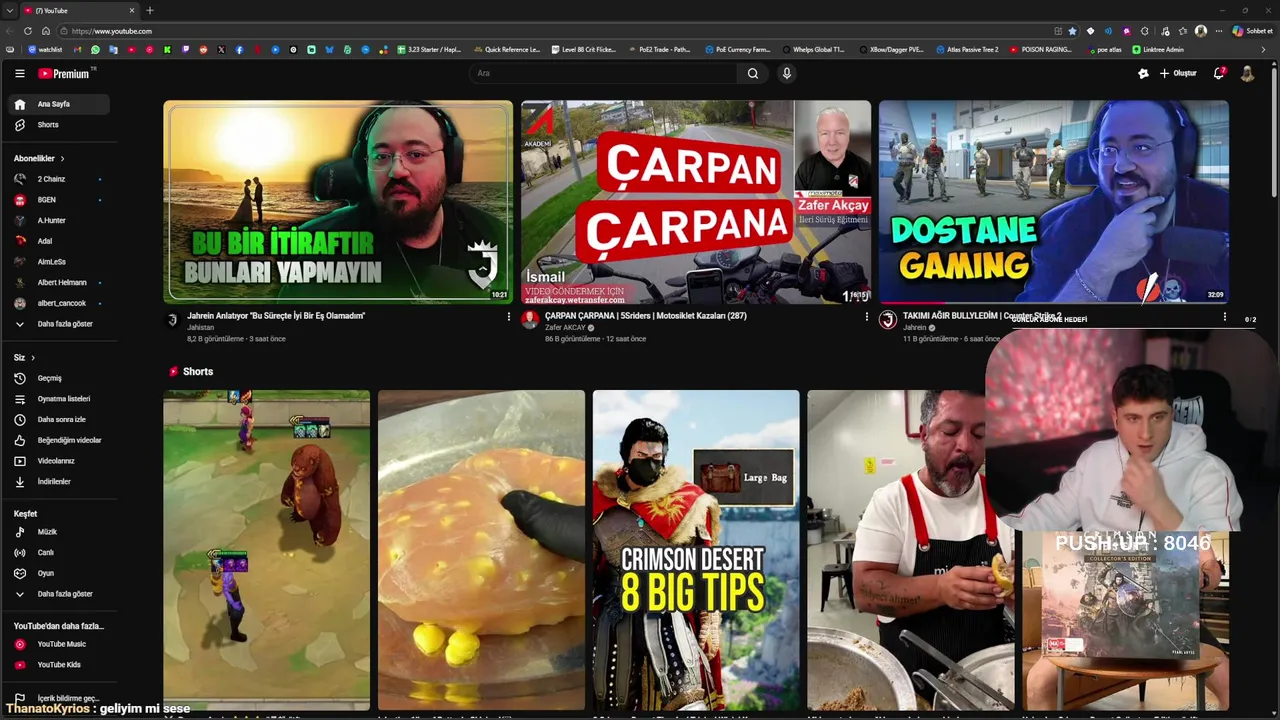Open more options for TAKIMI AĞIR BULLYLEDİM video

[1224, 317]
